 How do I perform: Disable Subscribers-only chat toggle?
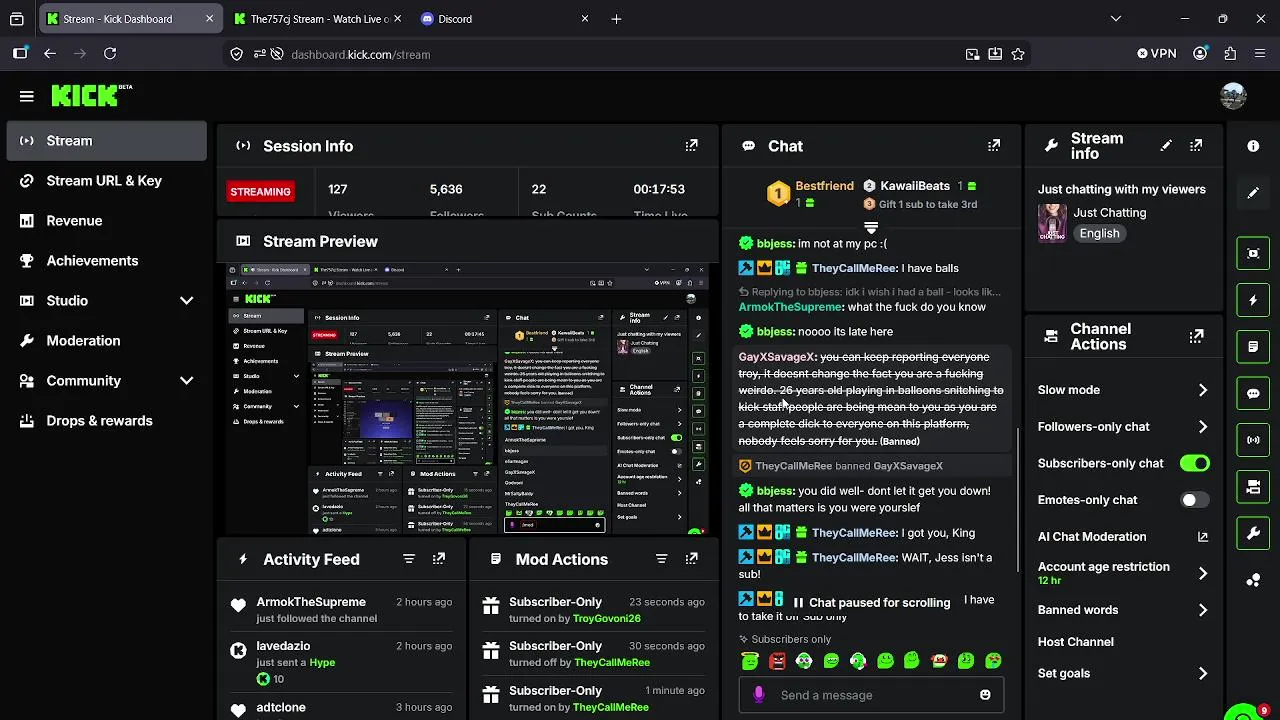(x=1194, y=463)
